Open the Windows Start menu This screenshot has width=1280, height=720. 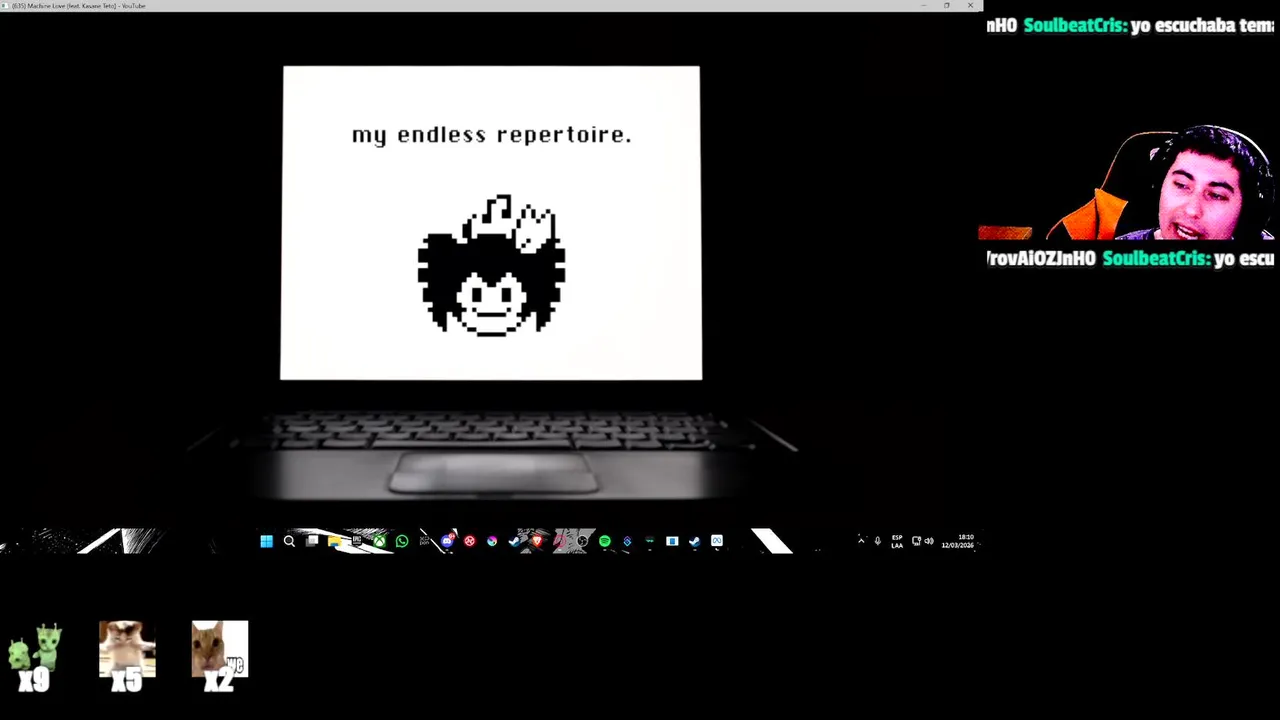click(266, 541)
